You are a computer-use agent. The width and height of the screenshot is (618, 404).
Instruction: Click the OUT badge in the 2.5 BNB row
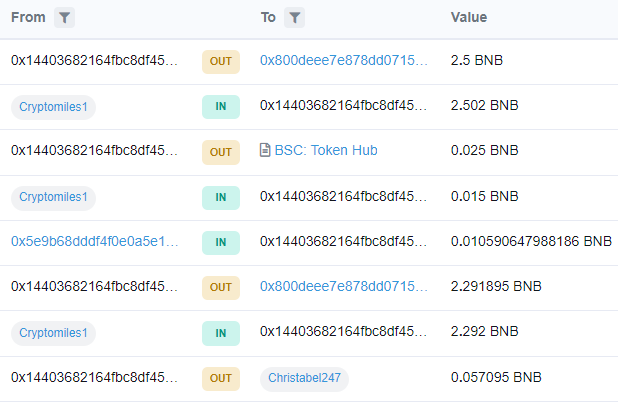tap(221, 61)
